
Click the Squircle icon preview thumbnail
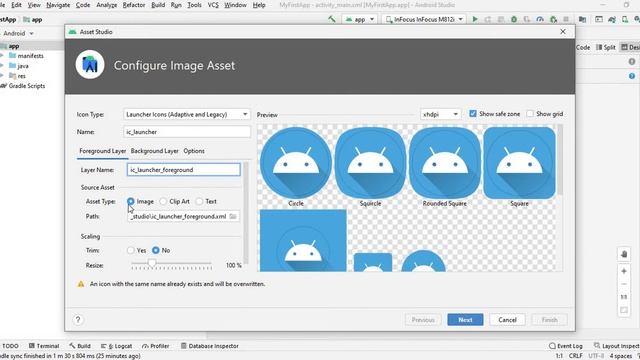370,163
